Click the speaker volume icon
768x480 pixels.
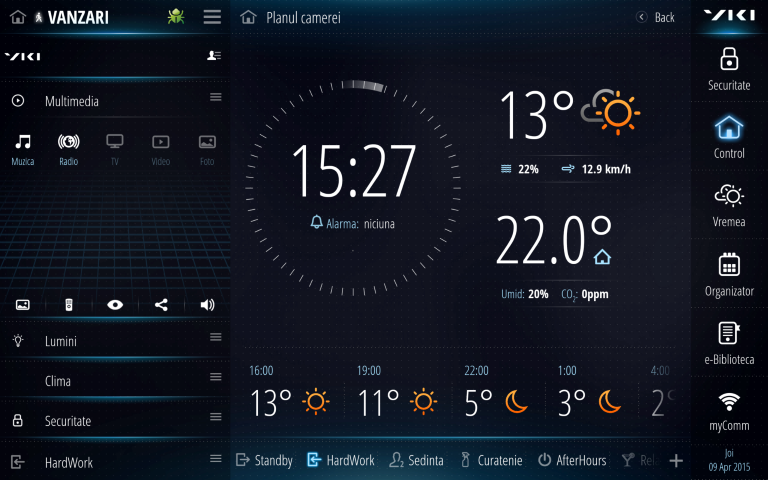tap(207, 305)
